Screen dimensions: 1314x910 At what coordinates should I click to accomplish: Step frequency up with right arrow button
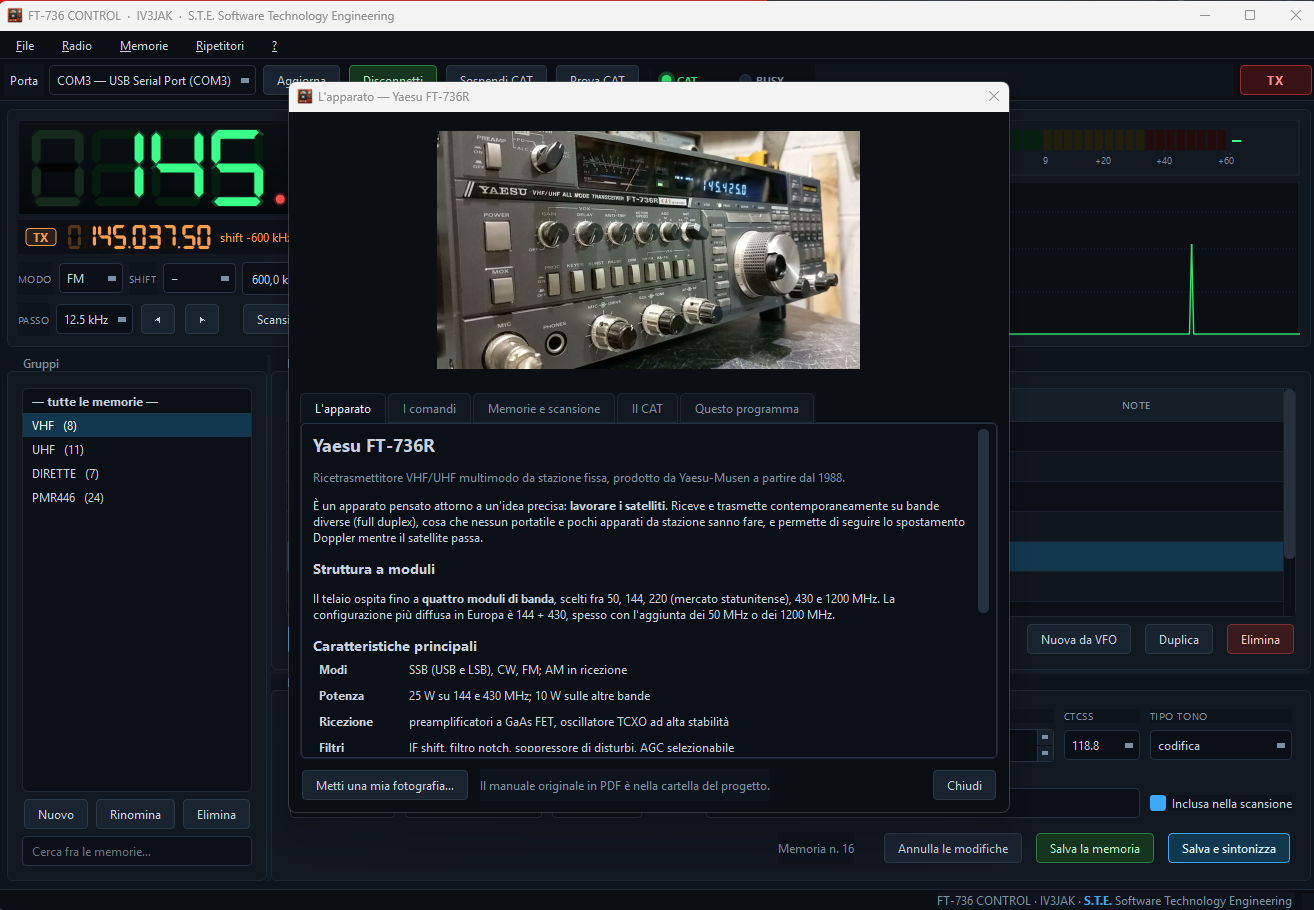(x=202, y=319)
